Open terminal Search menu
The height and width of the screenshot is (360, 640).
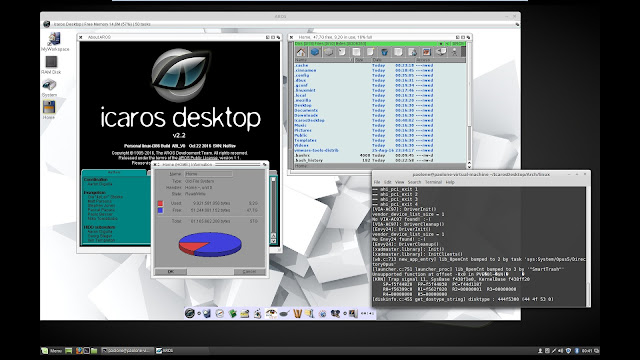click(x=414, y=182)
